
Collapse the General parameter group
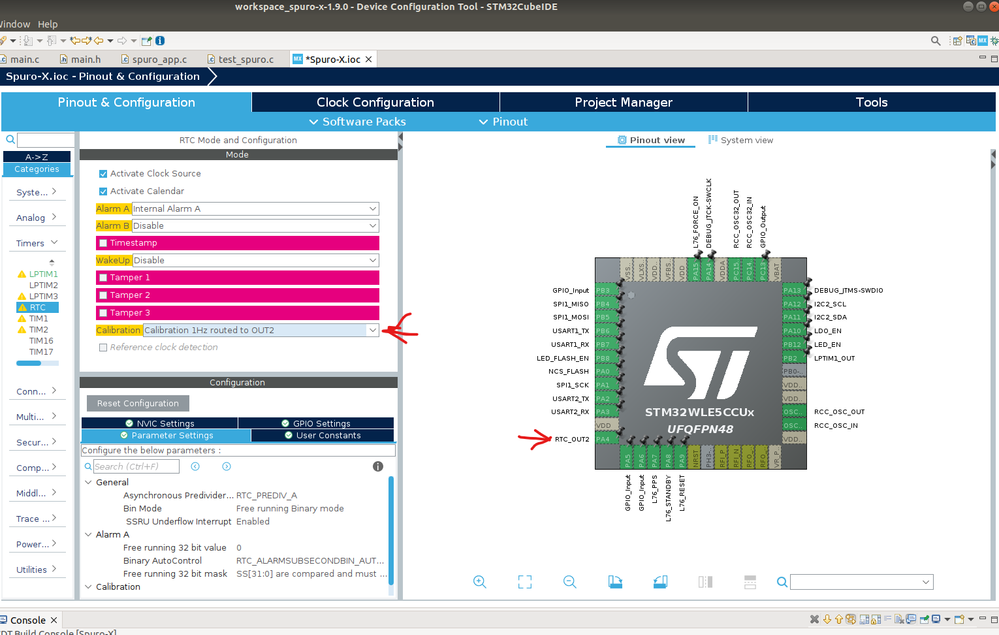89,482
